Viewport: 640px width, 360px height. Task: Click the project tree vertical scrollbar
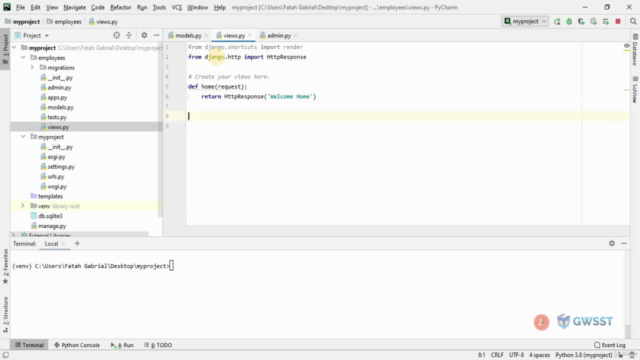coord(160,131)
